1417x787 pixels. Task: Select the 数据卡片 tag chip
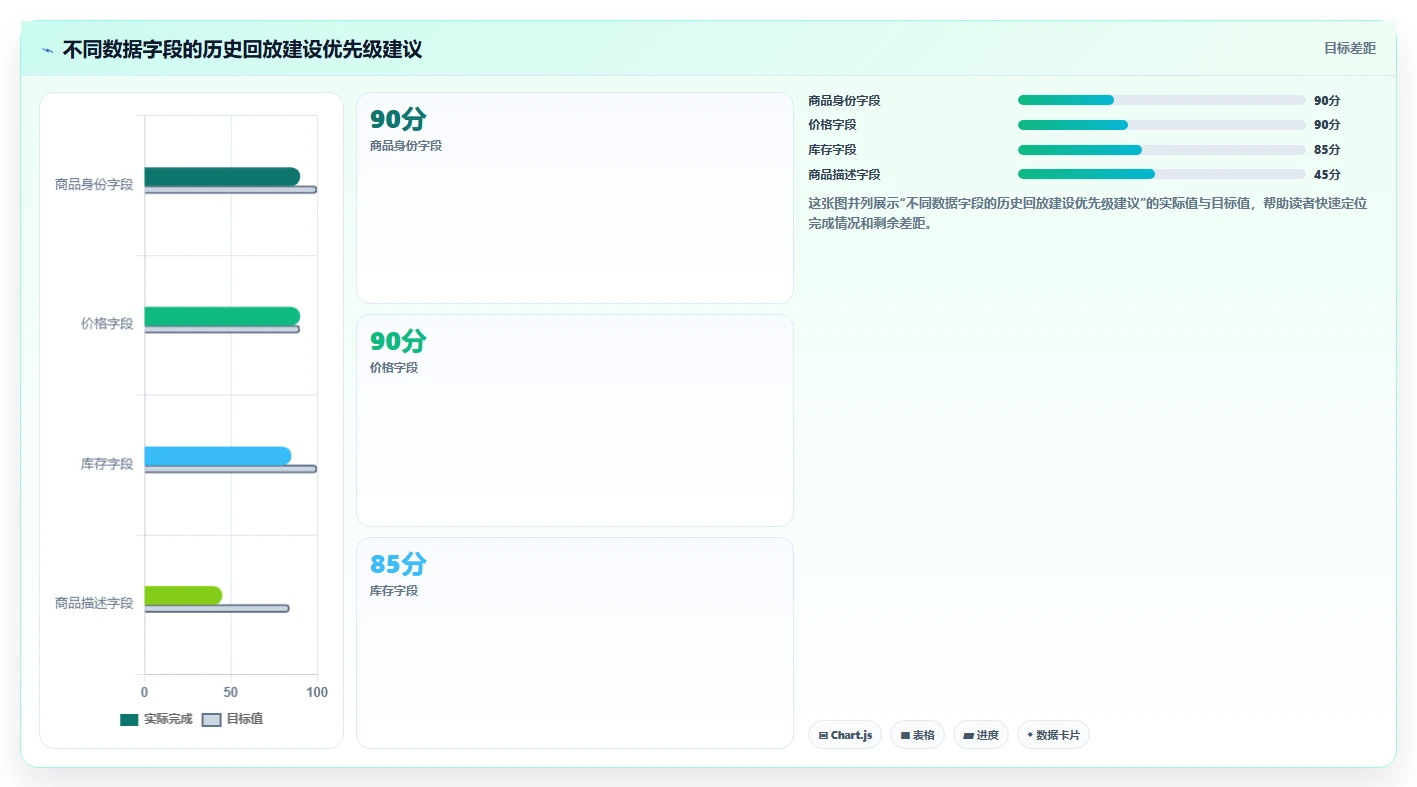tap(1053, 735)
